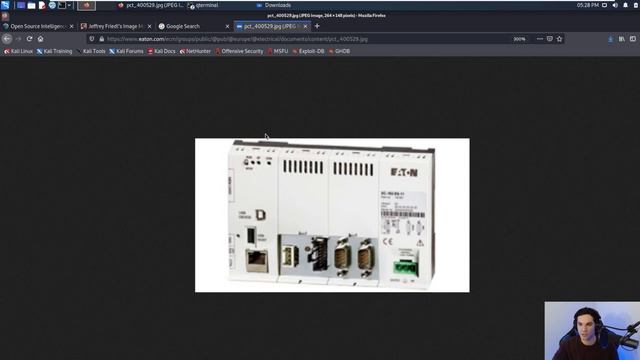Open the Kali Forums bookmark
This screenshot has height=360, width=640.
(127, 51)
